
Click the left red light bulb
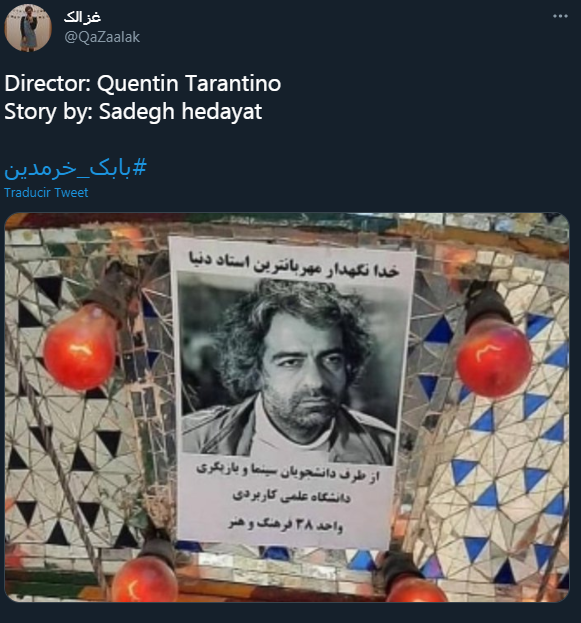[x=81, y=346]
